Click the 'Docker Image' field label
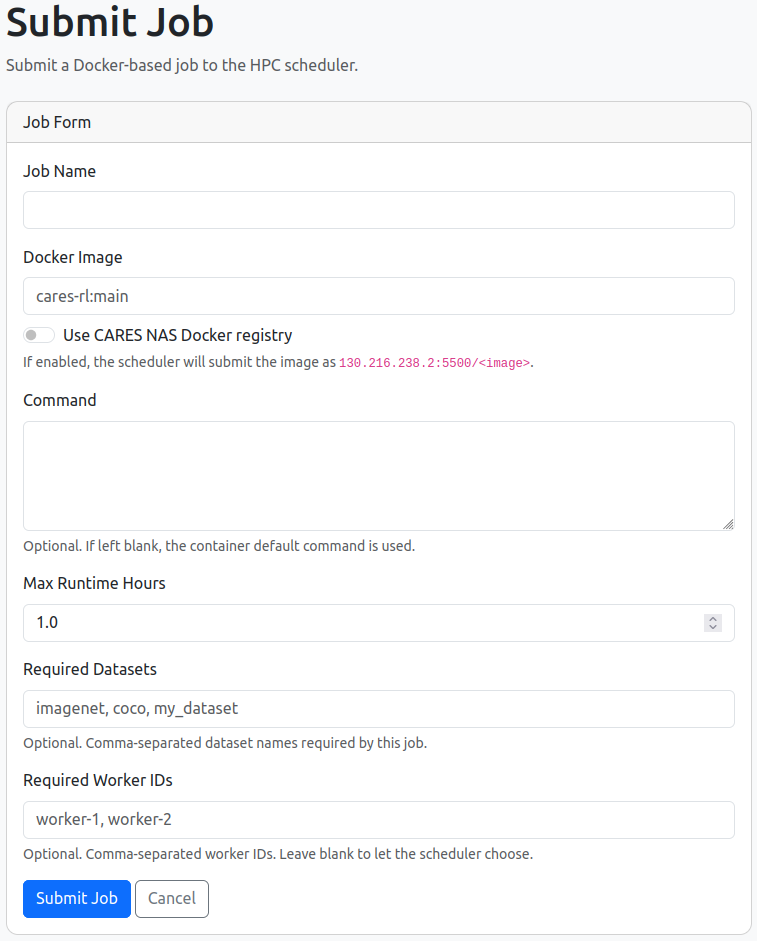 tap(73, 257)
